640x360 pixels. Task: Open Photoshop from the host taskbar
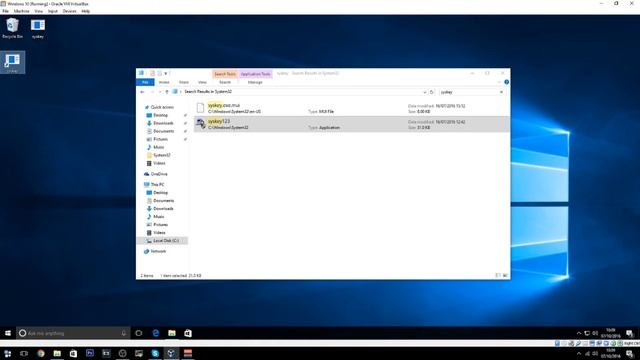click(x=90, y=353)
